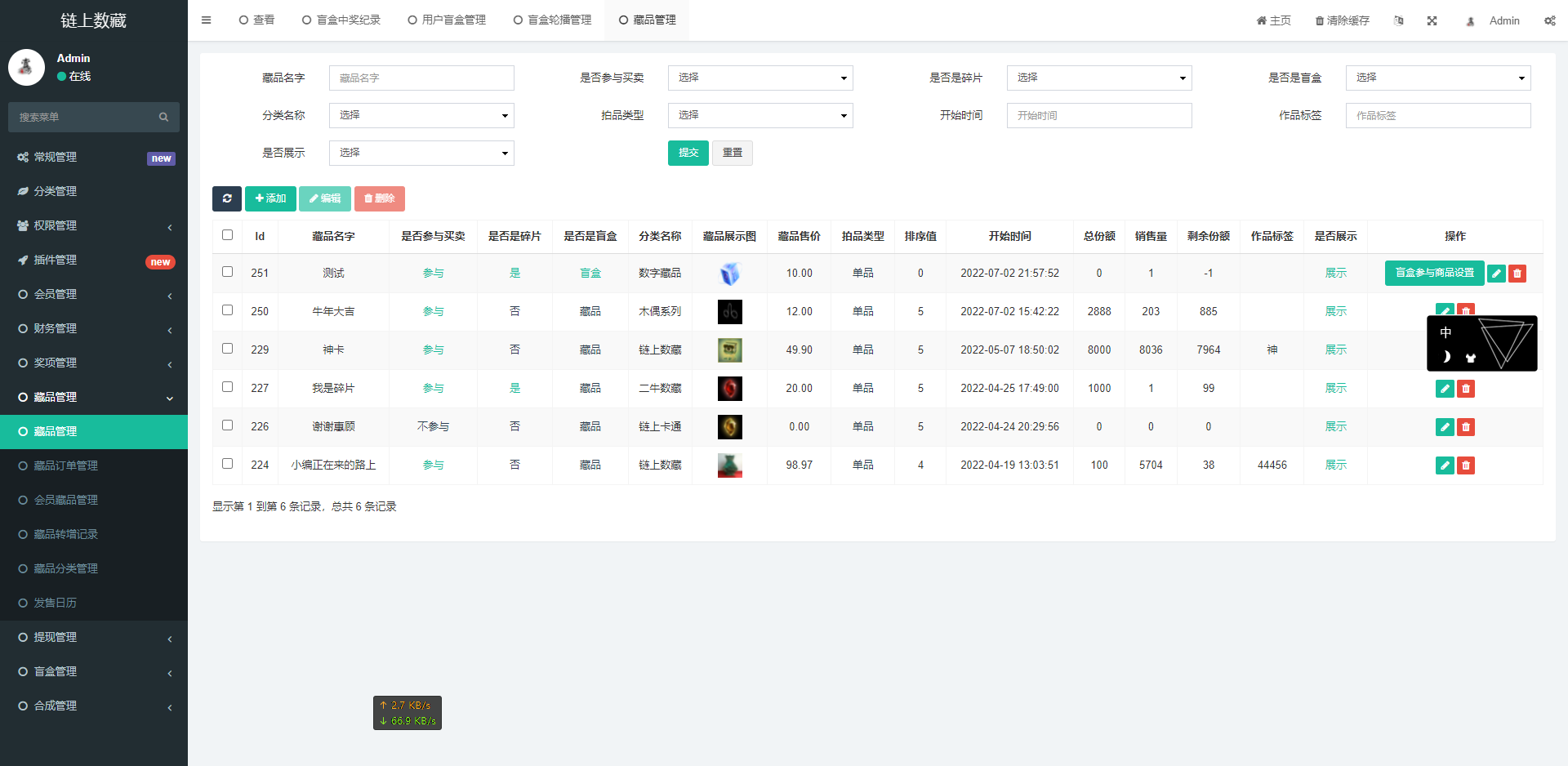Delete record 229 using the trash icon
1568x766 pixels.
tap(1466, 350)
